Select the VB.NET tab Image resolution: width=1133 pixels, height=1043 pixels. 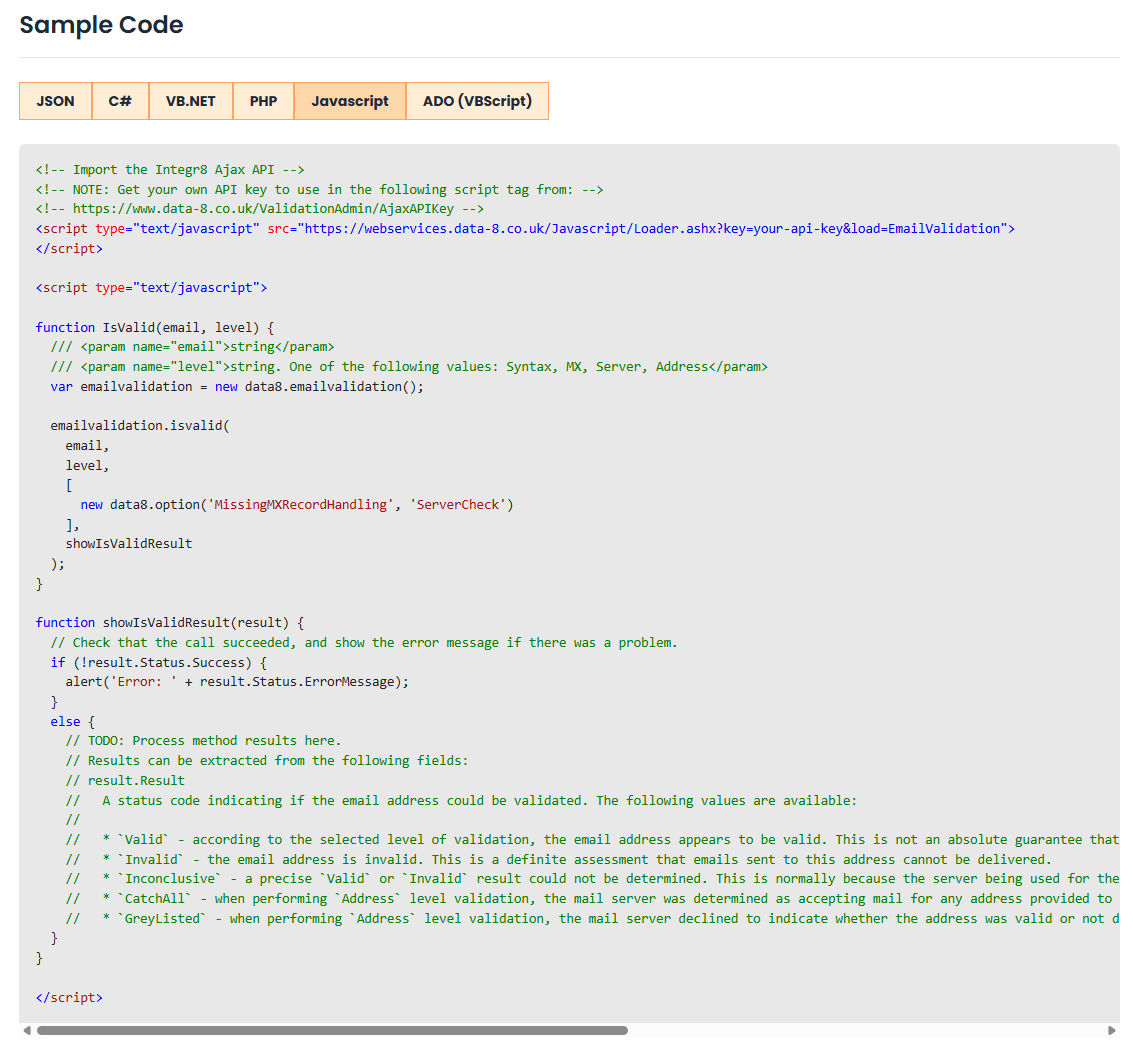(190, 101)
